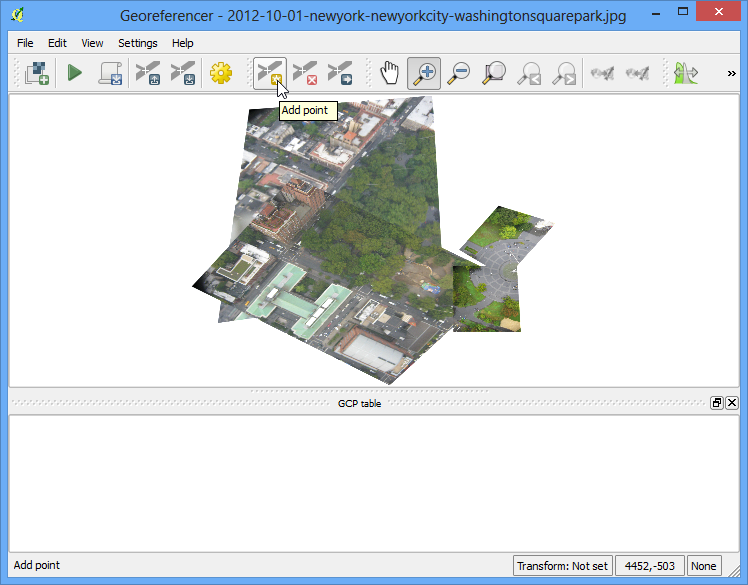Select the Add point tool
The height and width of the screenshot is (585, 748).
click(270, 73)
